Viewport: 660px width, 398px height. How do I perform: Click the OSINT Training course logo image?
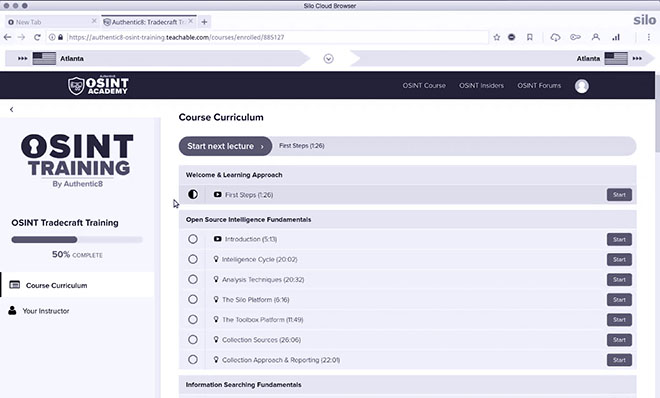77,160
